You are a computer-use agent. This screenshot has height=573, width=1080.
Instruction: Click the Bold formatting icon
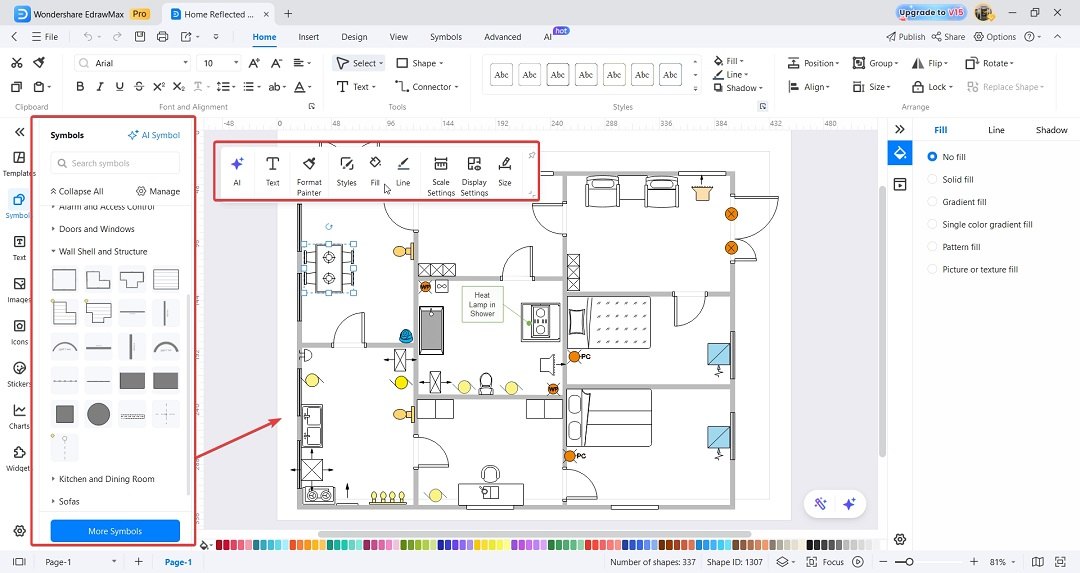click(x=80, y=87)
